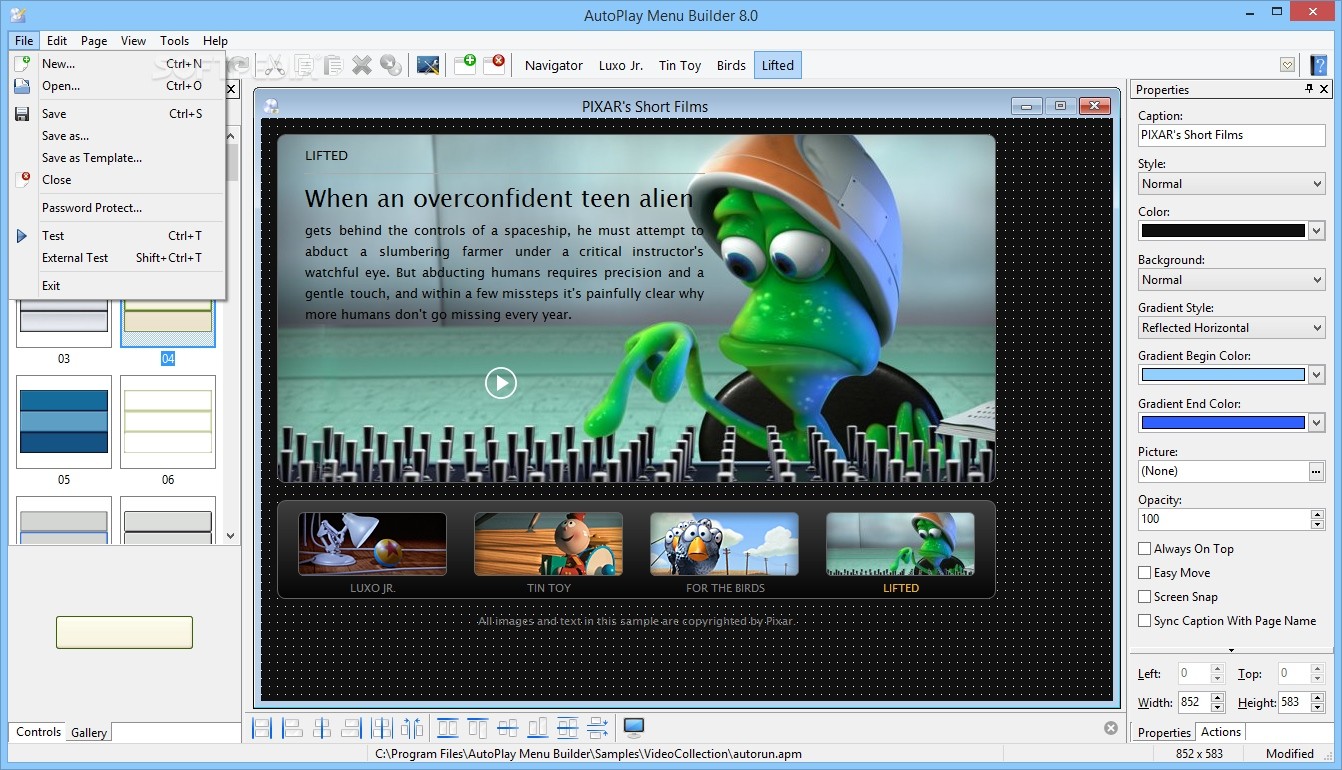
Task: Switch to the Actions tab
Action: [x=1221, y=732]
